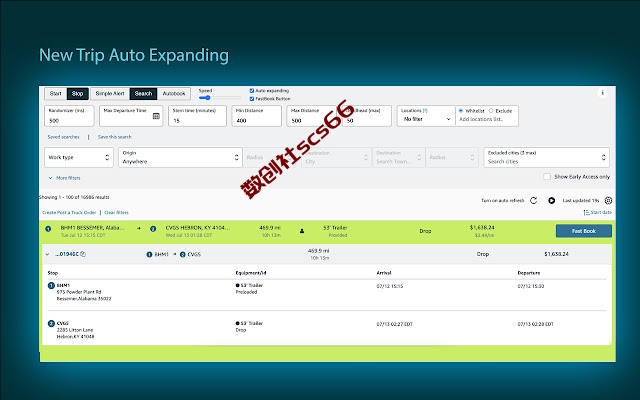Click the Stop button
The width and height of the screenshot is (640, 400).
(78, 93)
